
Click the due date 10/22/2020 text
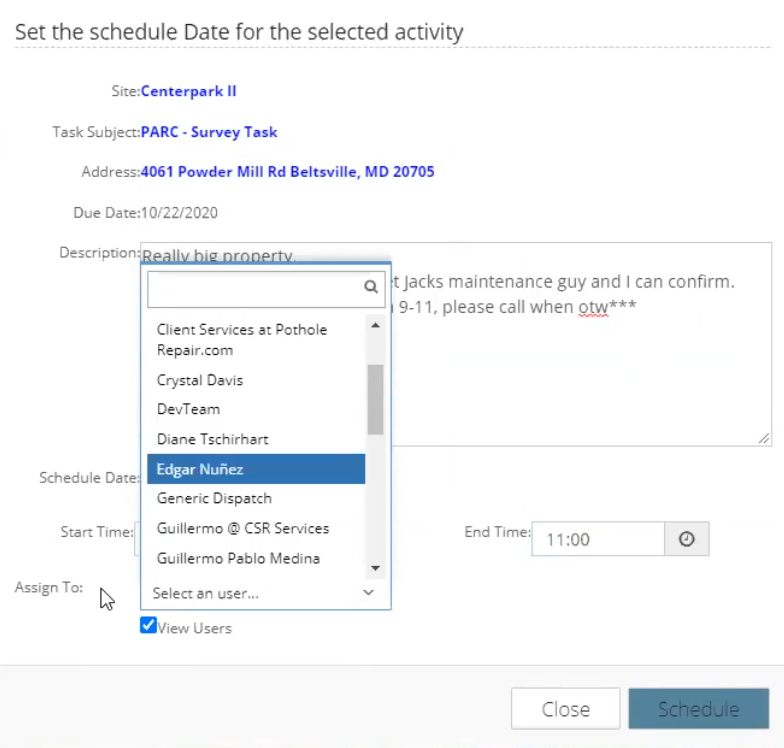tap(180, 212)
